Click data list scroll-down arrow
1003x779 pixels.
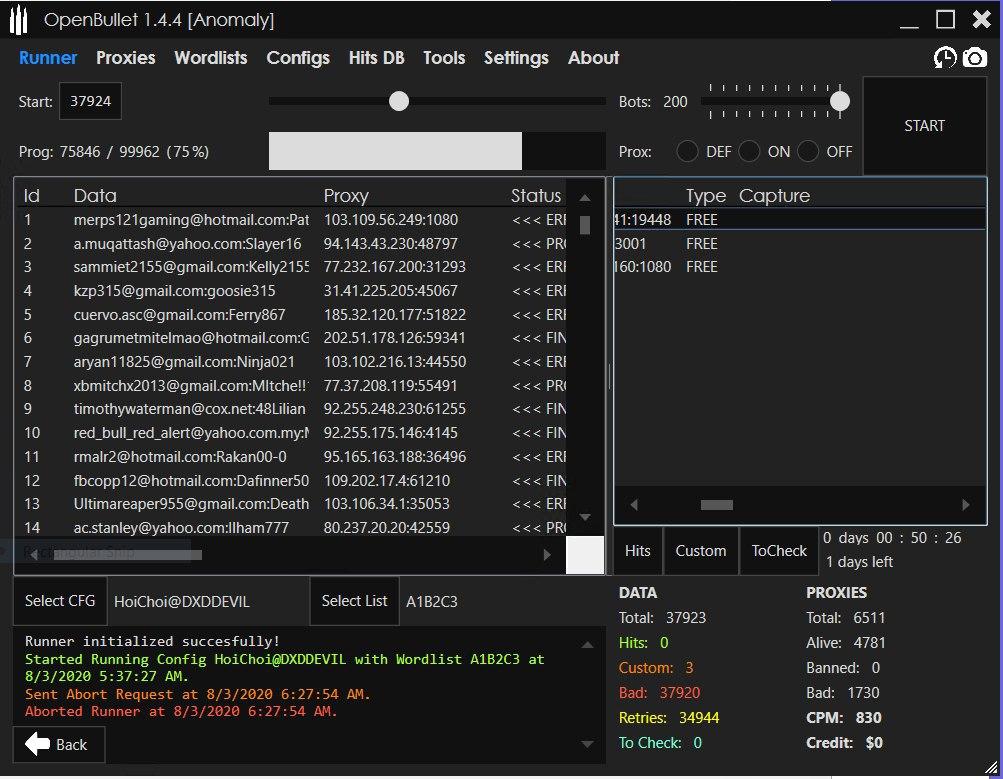[x=585, y=516]
